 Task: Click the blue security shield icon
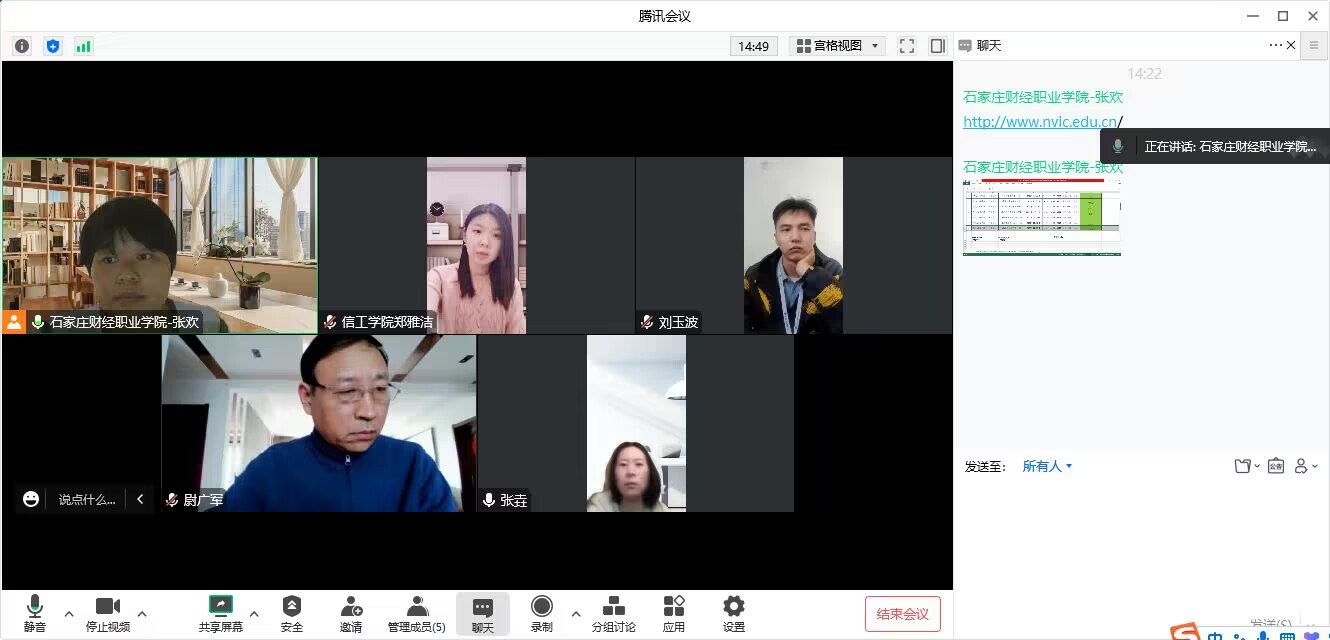(53, 46)
